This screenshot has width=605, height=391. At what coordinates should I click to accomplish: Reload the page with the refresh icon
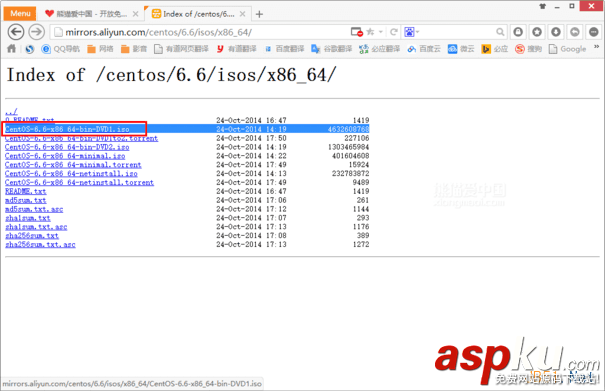tap(394, 32)
